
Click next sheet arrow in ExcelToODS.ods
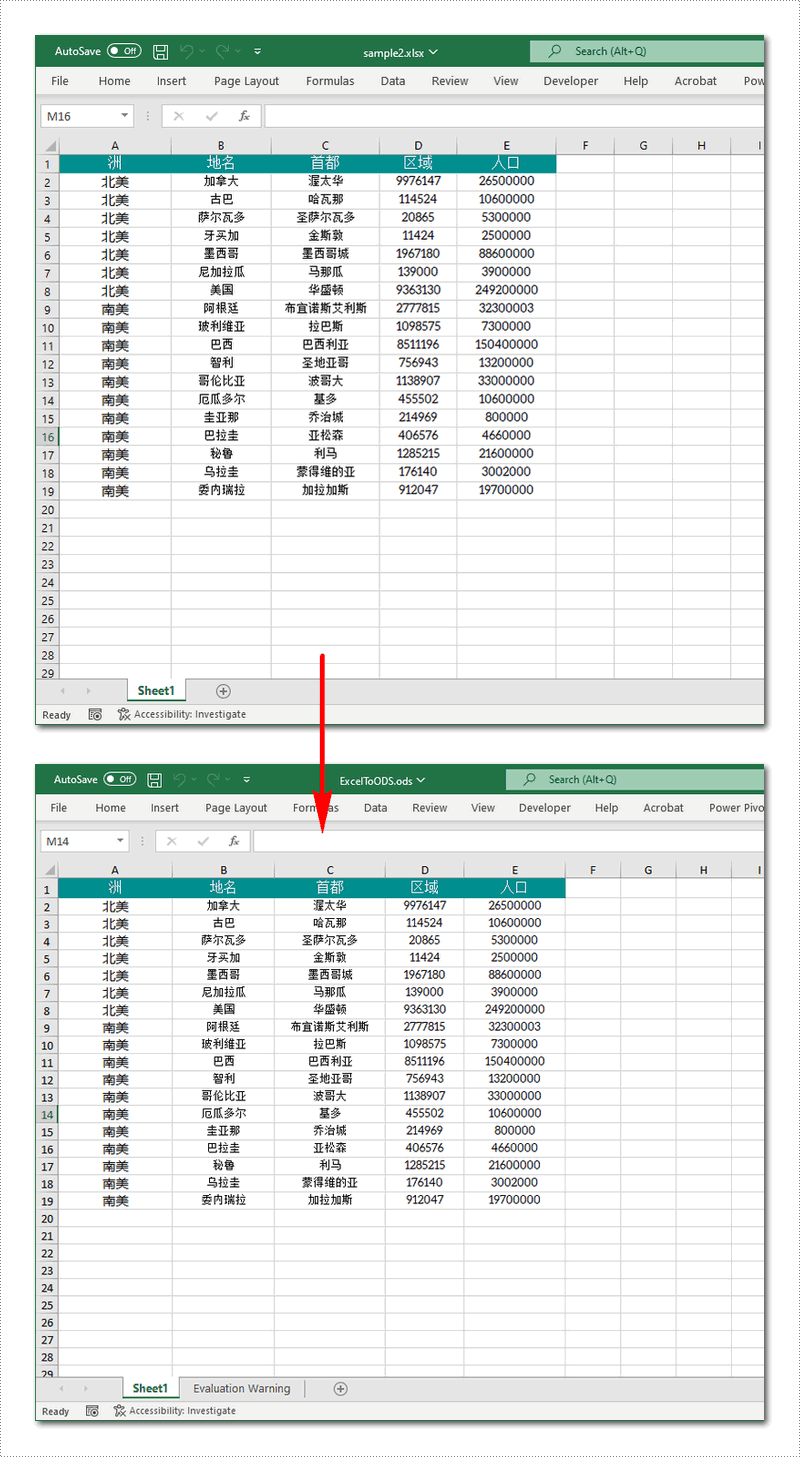coord(87,1388)
